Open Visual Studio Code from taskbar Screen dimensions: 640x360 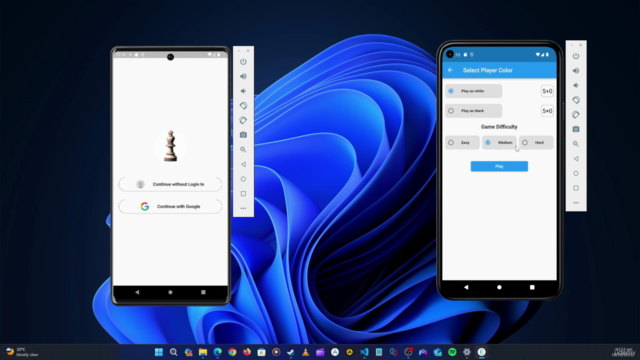(x=364, y=352)
